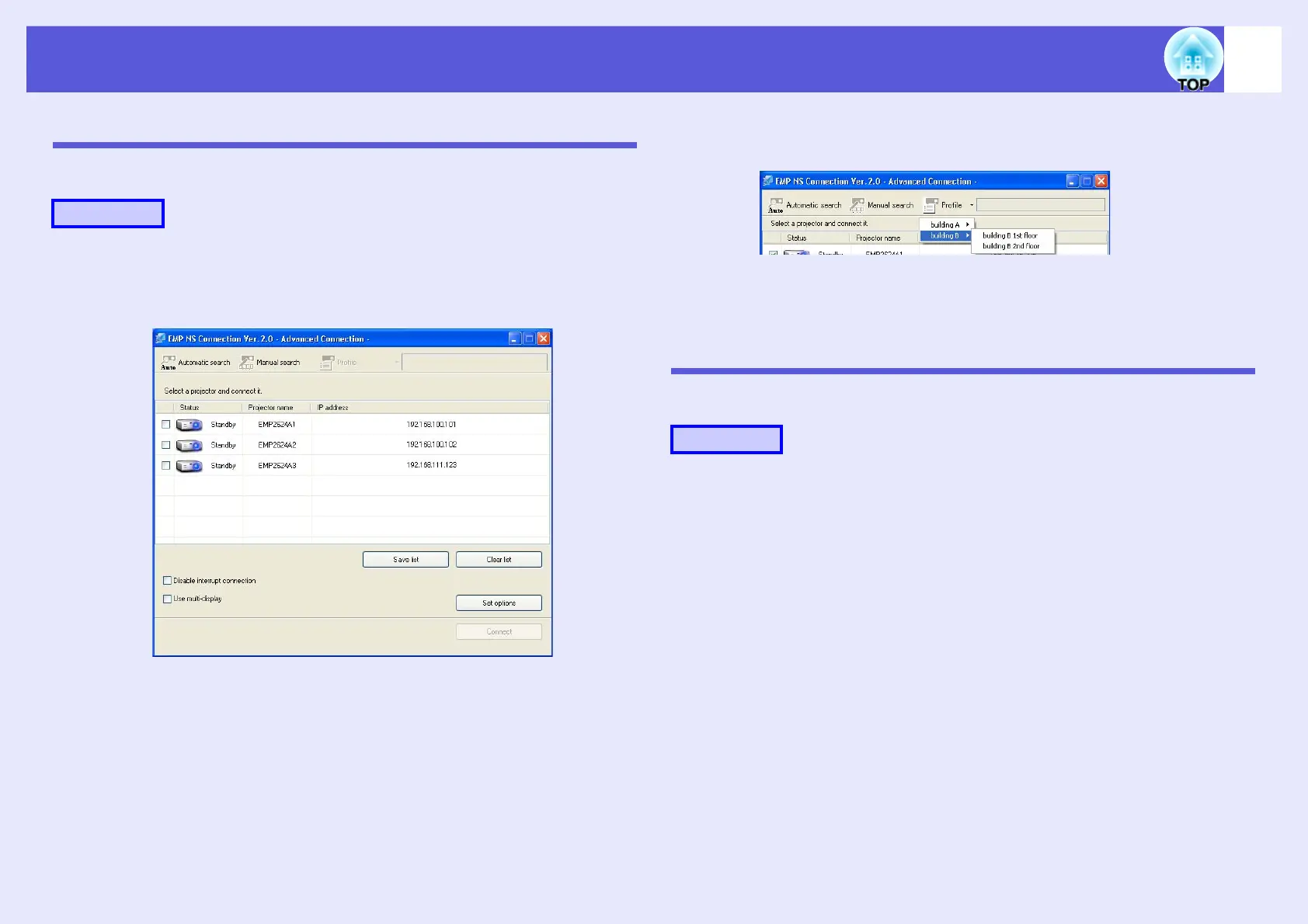Click Profile label in building menu window
The height and width of the screenshot is (924, 1308).
[951, 205]
